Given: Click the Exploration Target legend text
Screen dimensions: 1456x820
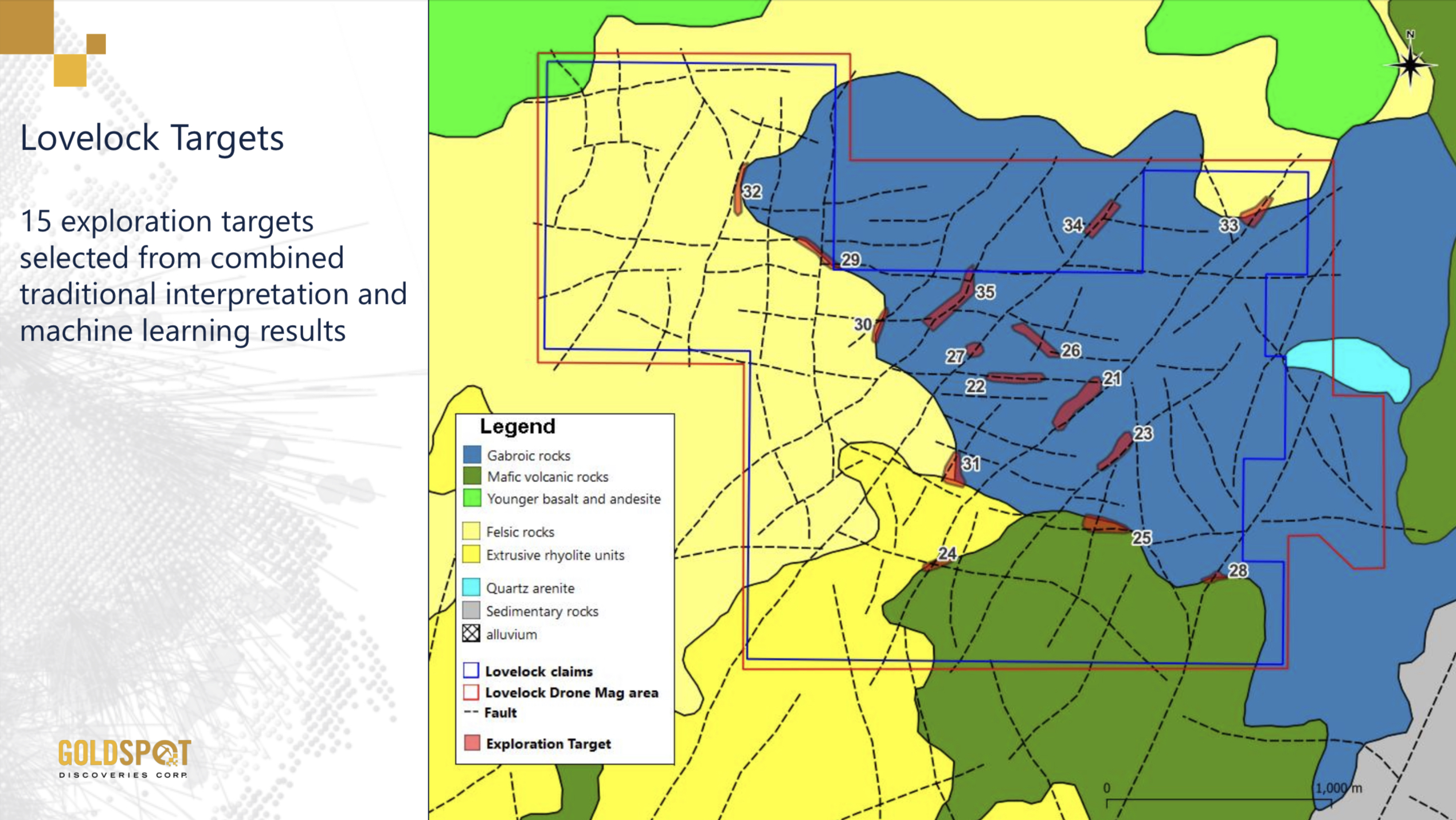Looking at the screenshot, I should pos(548,744).
